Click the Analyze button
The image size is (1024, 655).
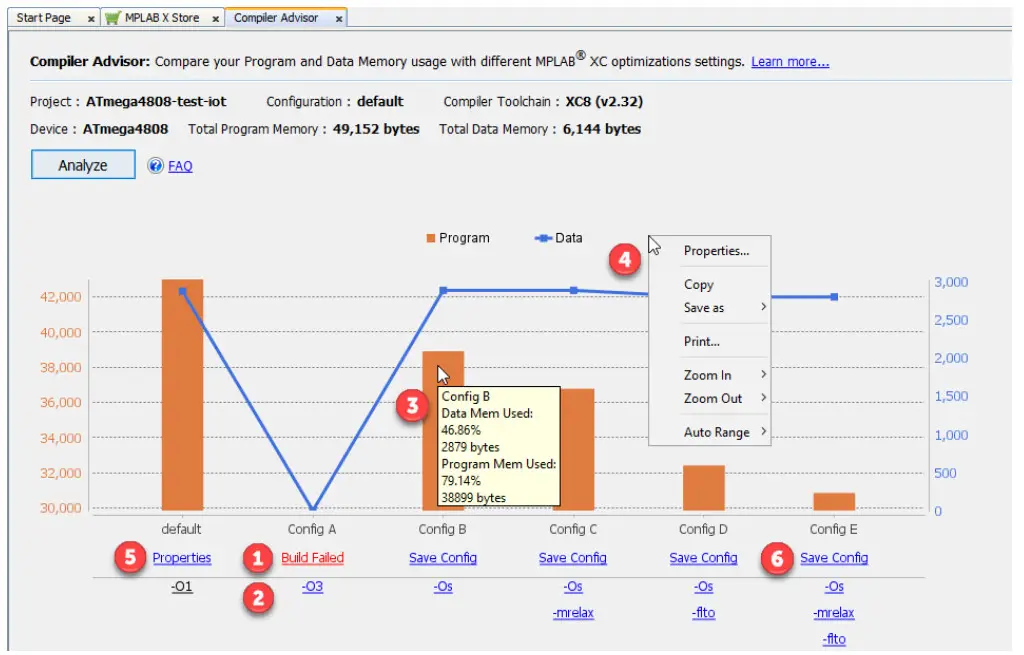tap(82, 165)
